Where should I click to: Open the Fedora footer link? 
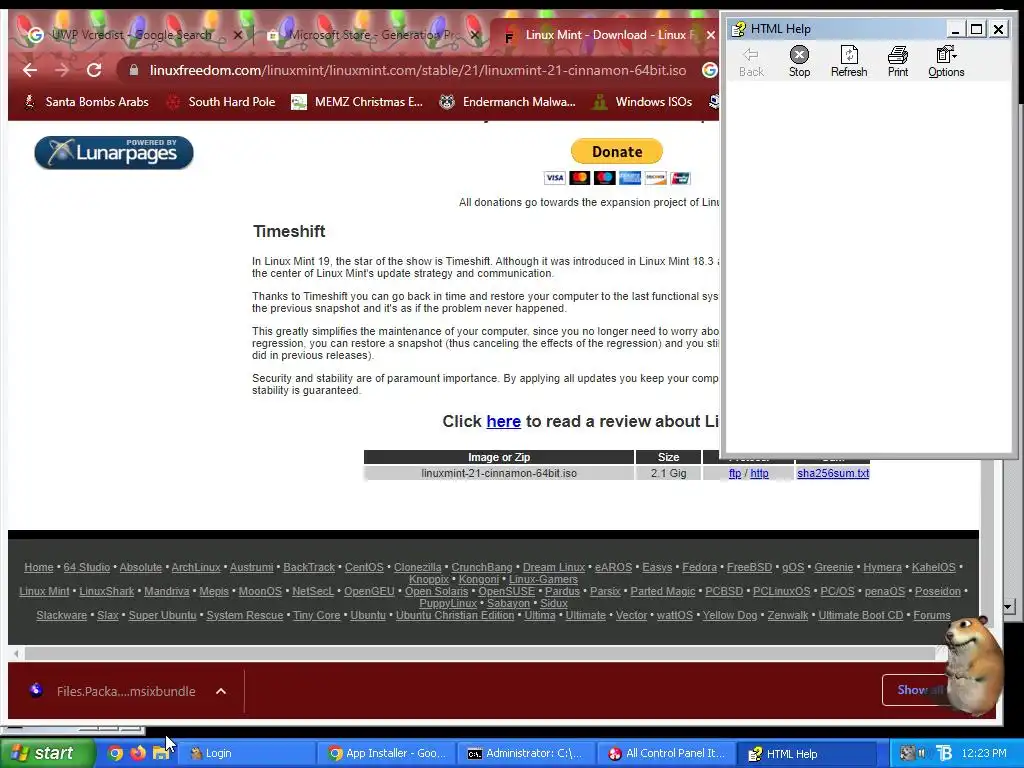[x=699, y=568]
